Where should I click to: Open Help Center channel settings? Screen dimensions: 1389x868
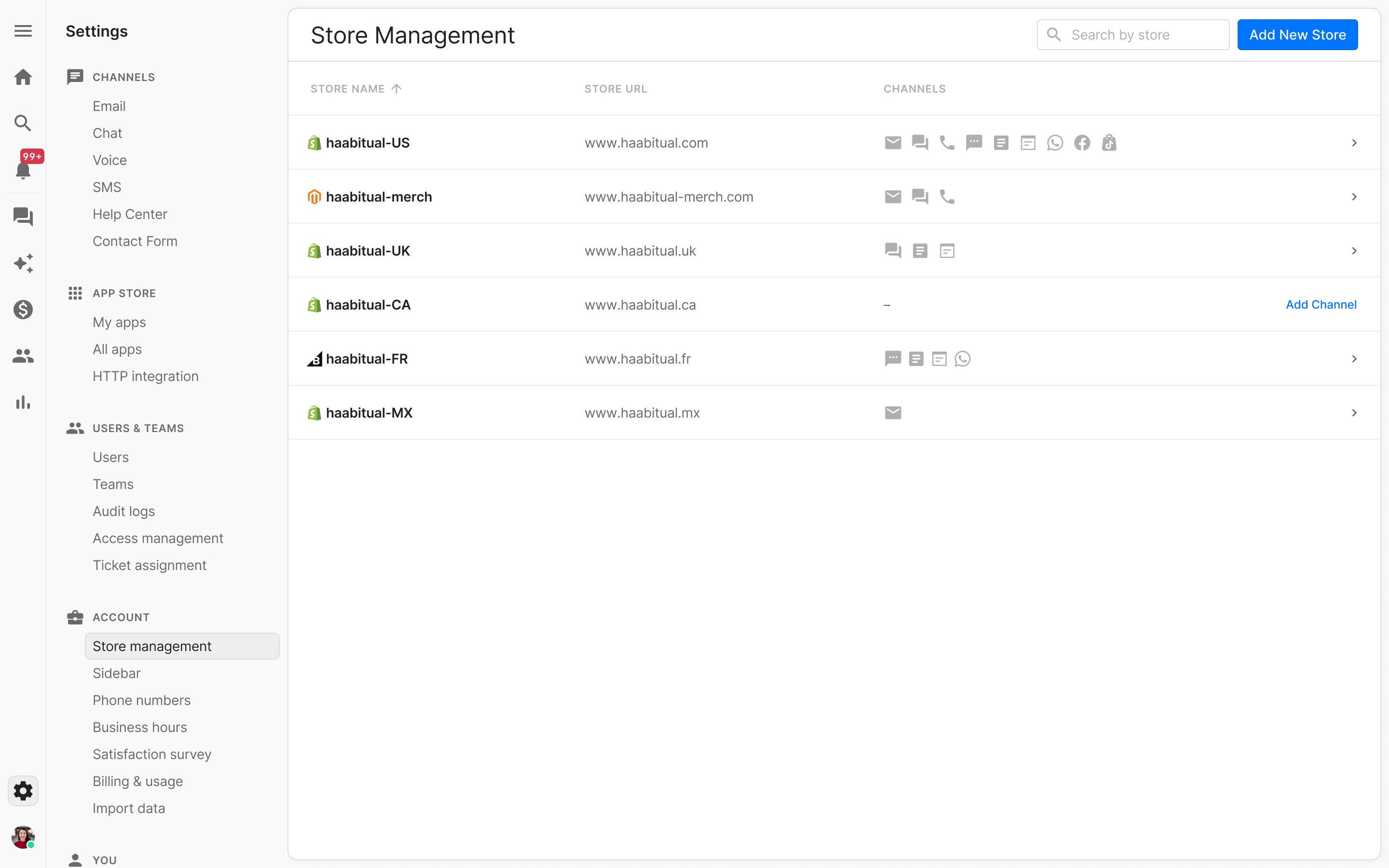(x=130, y=214)
